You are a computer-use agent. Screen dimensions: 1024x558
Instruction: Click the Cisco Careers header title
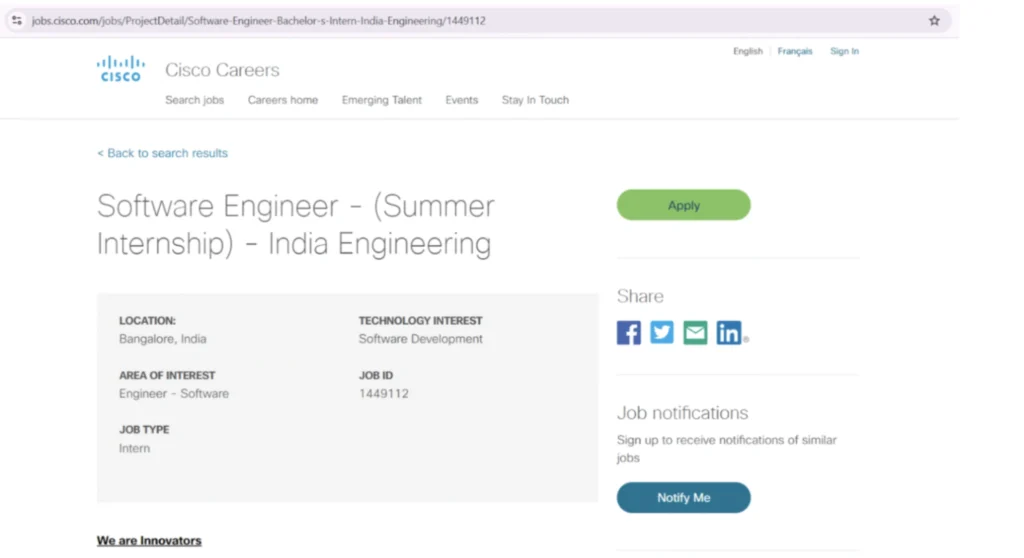[222, 70]
